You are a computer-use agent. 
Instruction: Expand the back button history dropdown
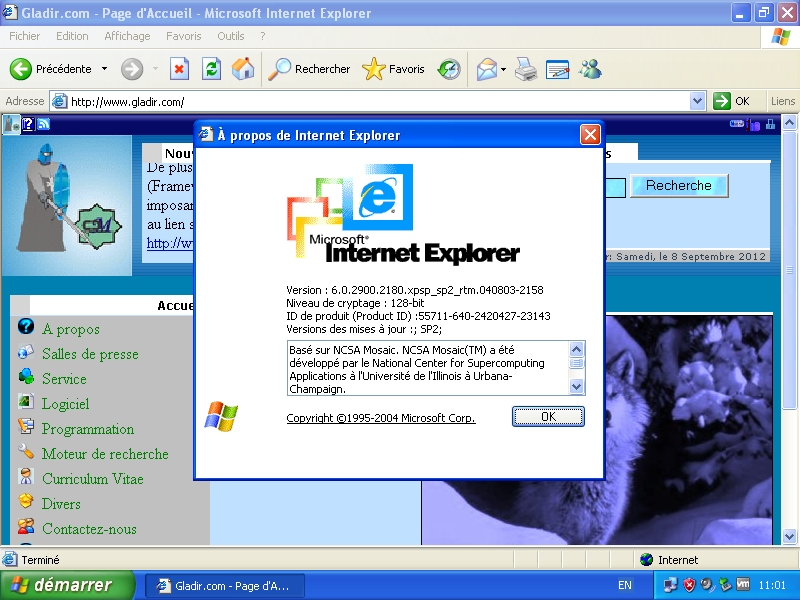point(104,69)
